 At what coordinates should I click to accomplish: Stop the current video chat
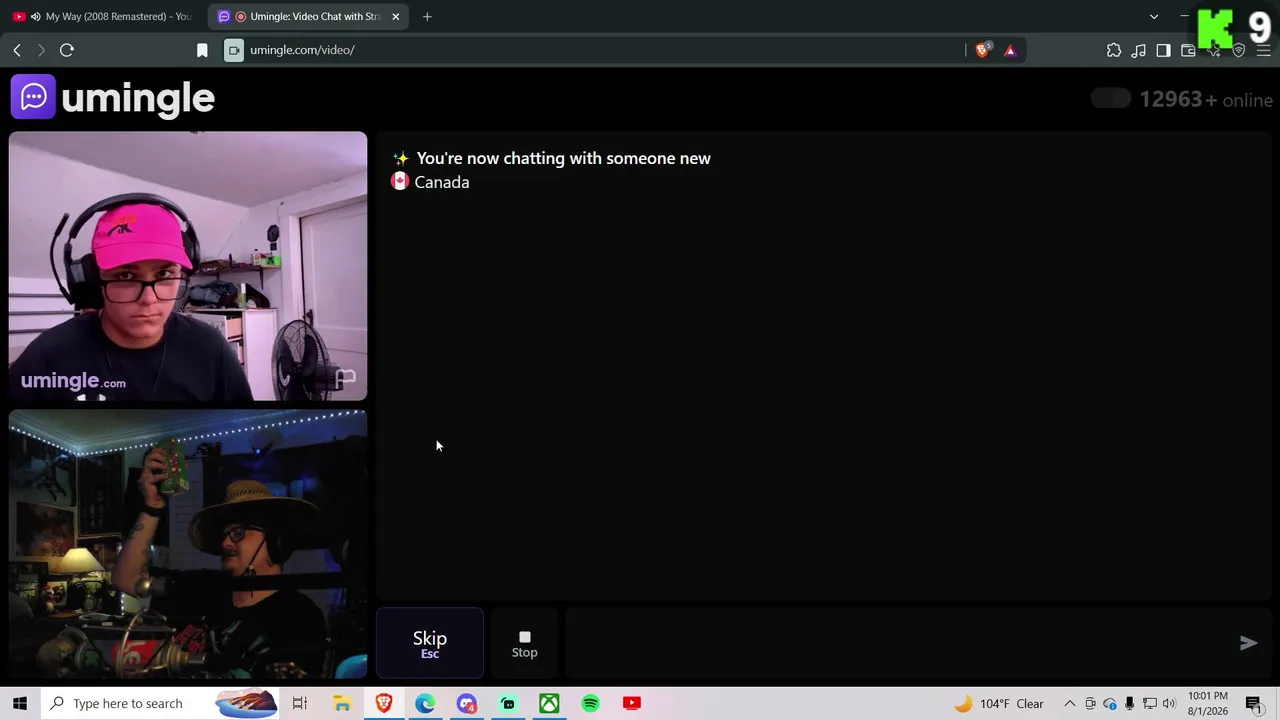pos(525,643)
